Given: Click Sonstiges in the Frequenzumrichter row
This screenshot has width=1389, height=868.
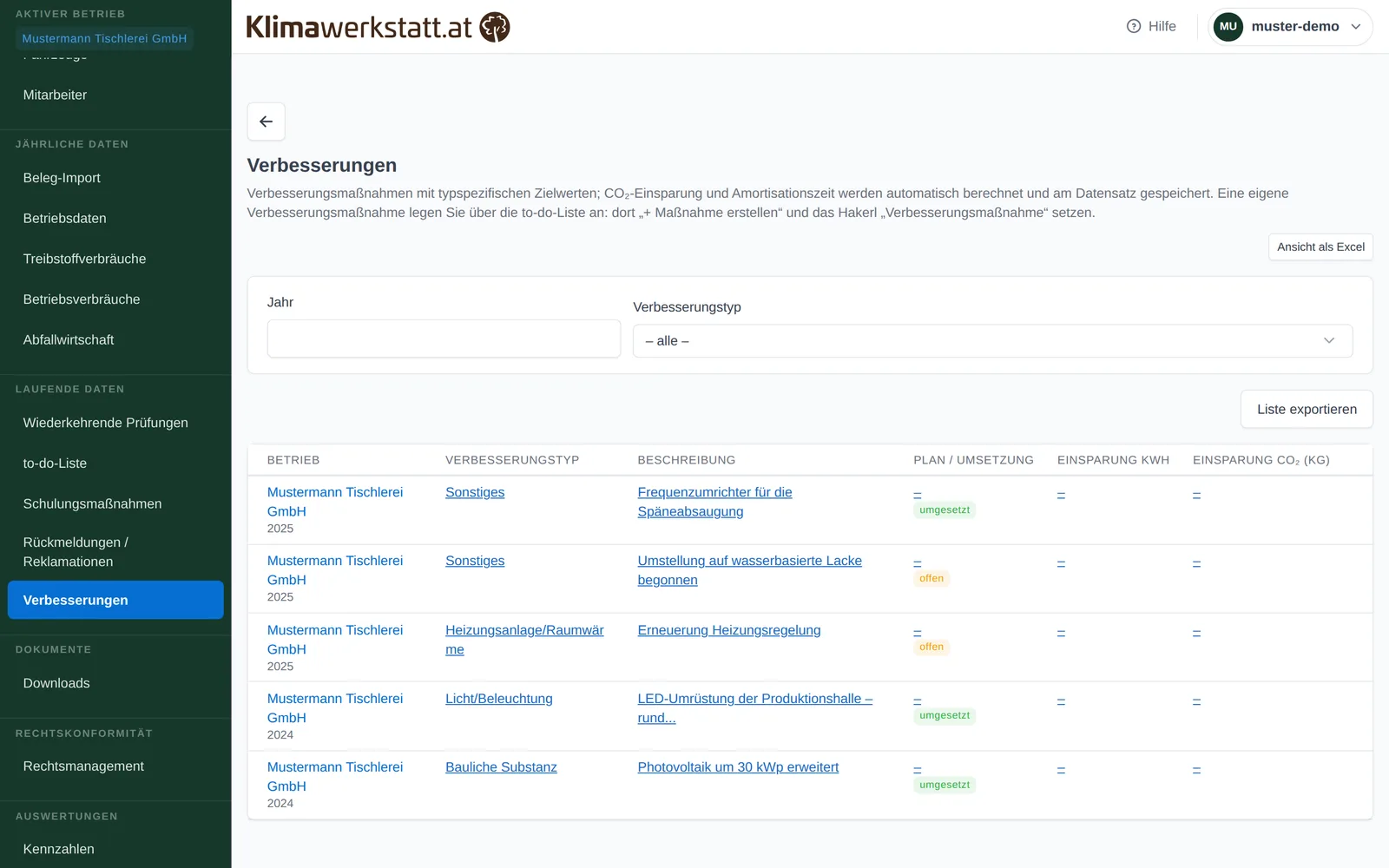Looking at the screenshot, I should coord(475,492).
